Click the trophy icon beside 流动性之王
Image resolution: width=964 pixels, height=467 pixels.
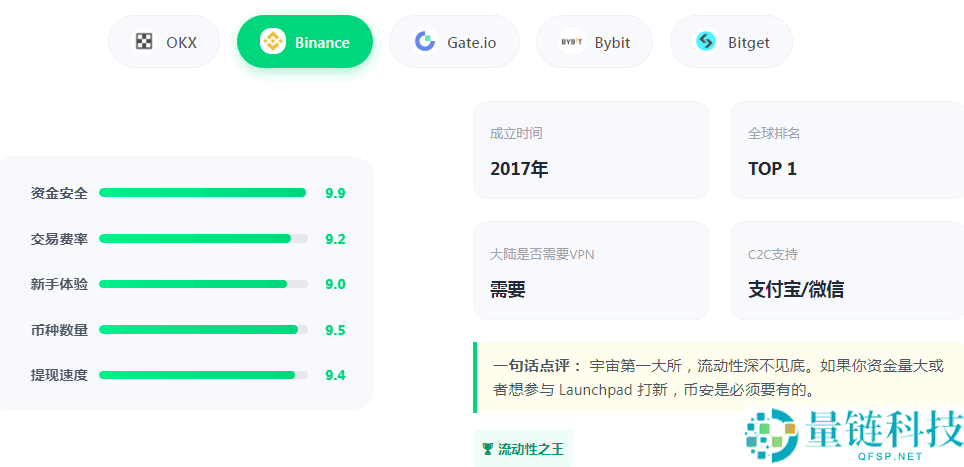(488, 449)
